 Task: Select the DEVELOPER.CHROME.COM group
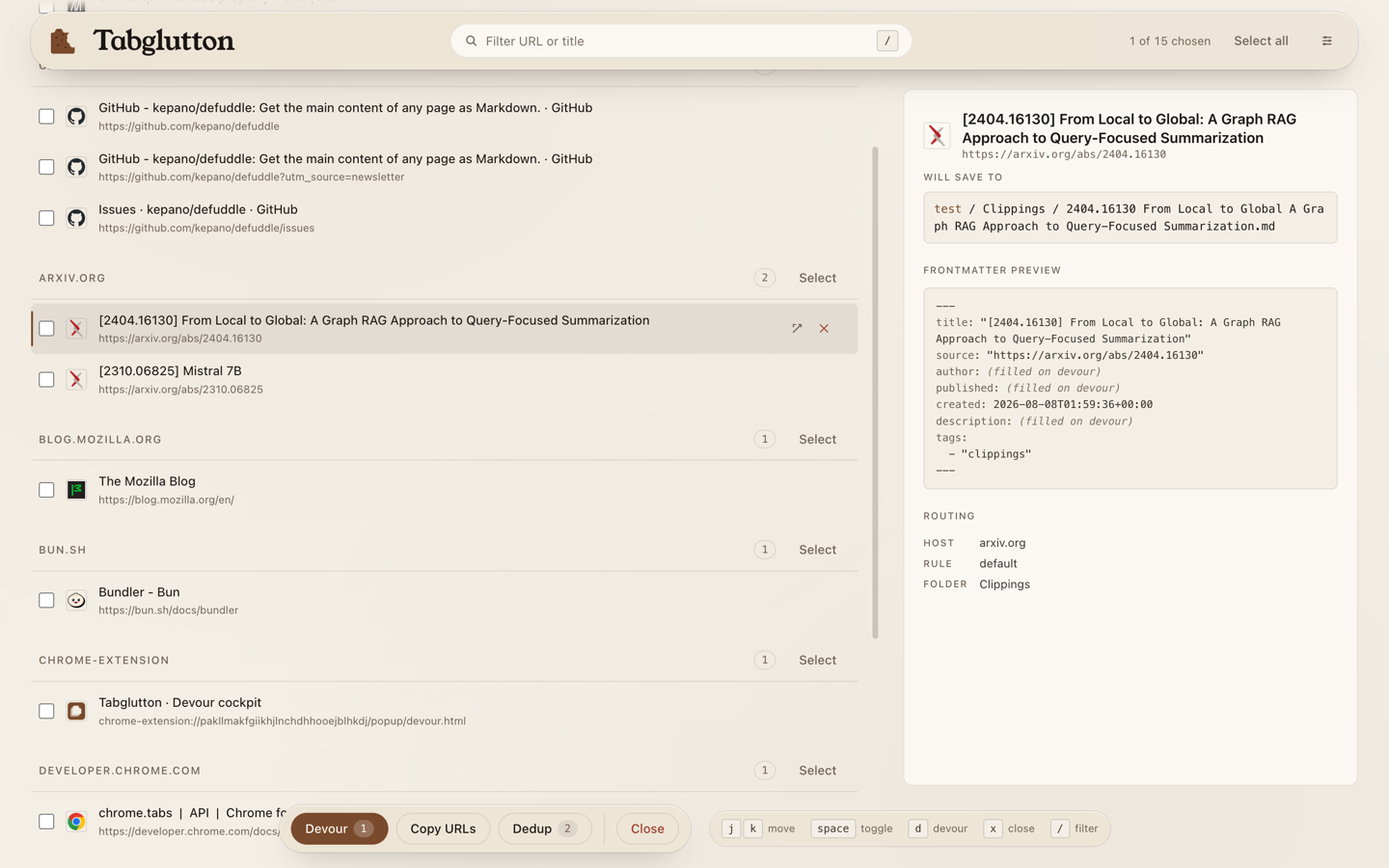(x=817, y=771)
